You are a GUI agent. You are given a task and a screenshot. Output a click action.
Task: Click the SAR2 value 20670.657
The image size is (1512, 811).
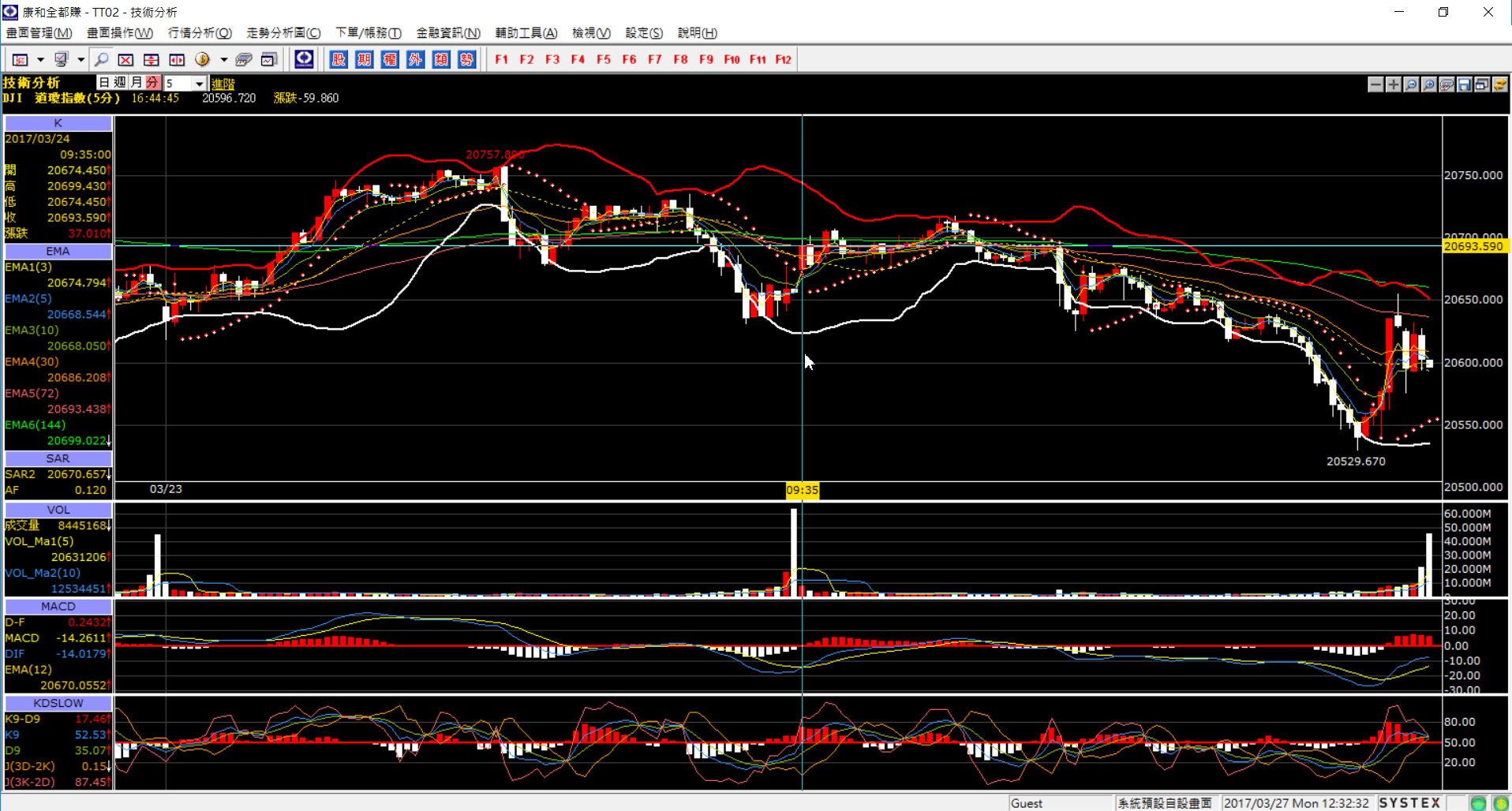pos(77,474)
